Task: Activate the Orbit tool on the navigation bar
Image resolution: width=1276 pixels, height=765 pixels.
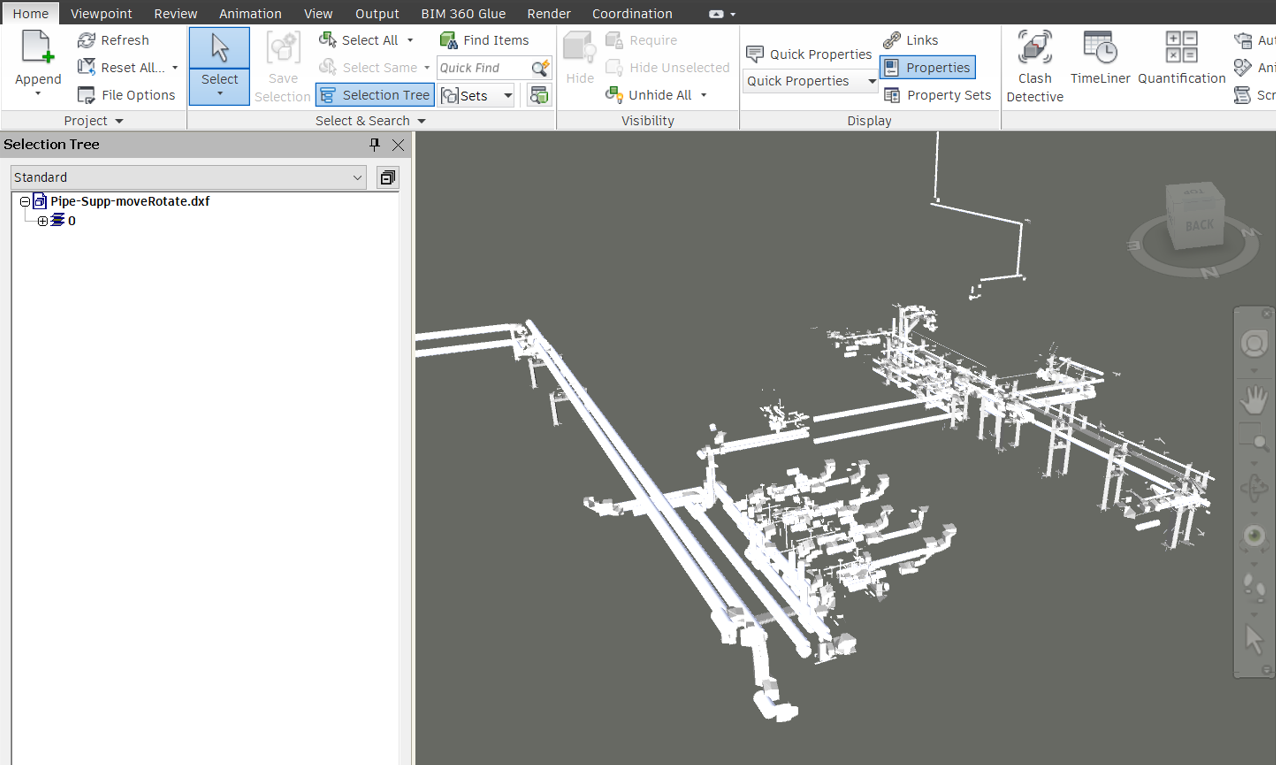Action: click(1254, 488)
